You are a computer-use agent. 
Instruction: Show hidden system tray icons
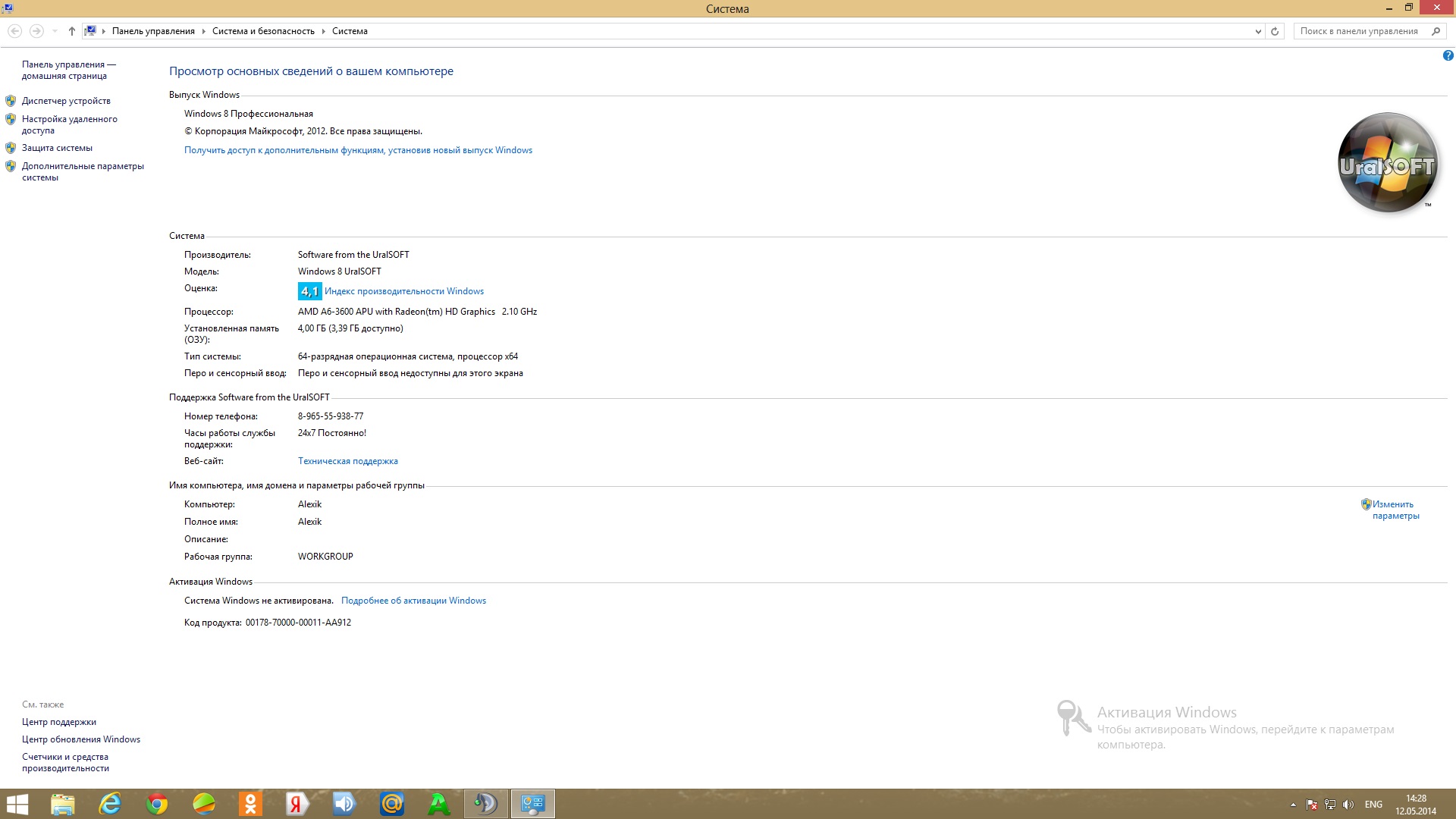1293,805
